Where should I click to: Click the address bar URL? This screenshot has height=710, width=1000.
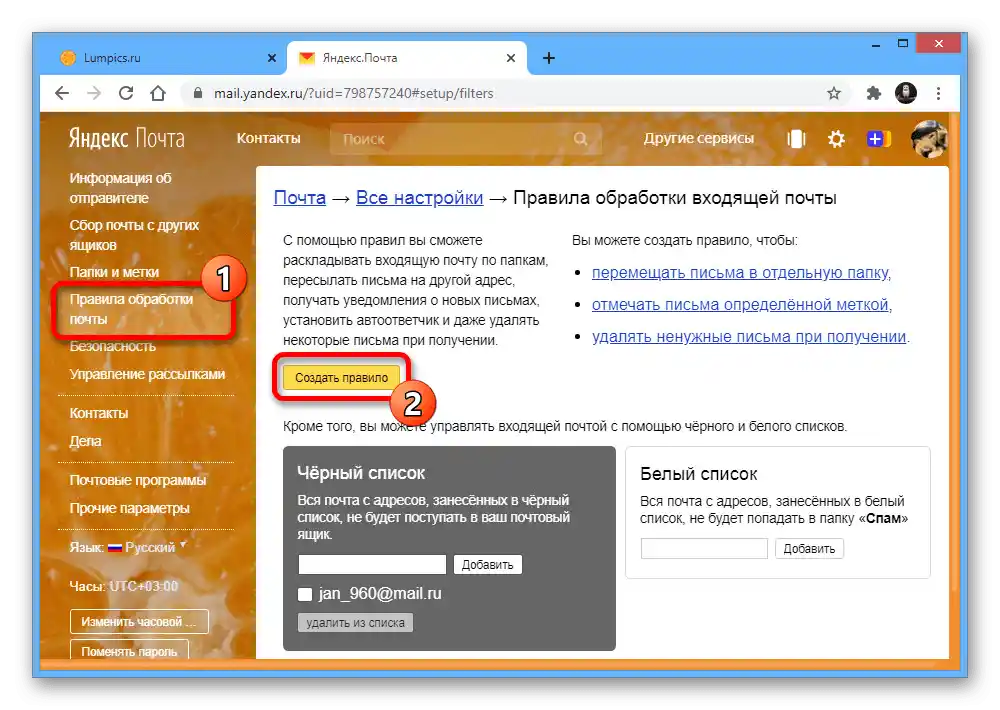click(353, 93)
